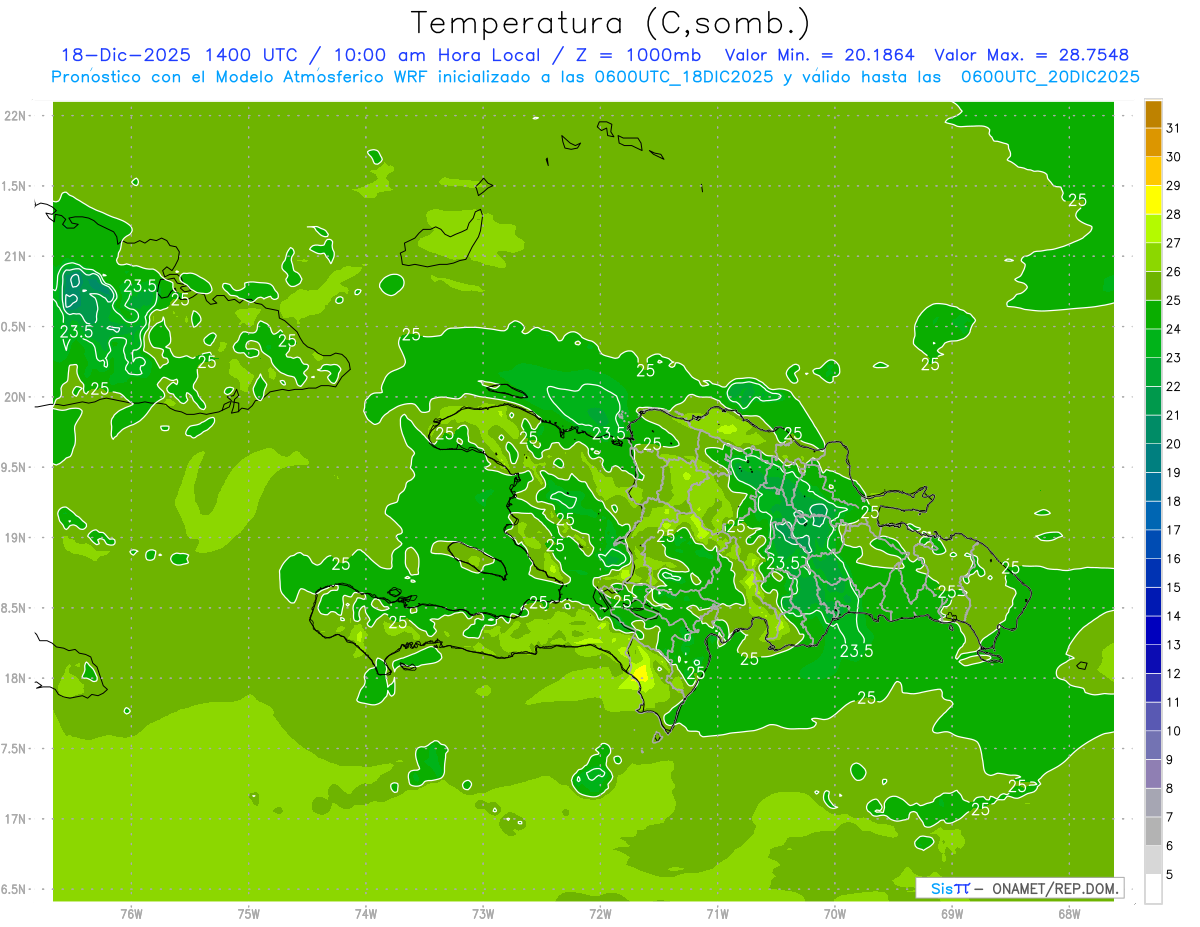Image resolution: width=1200 pixels, height=927 pixels.
Task: Click the "18N" latitude axis label
Action: 15,678
